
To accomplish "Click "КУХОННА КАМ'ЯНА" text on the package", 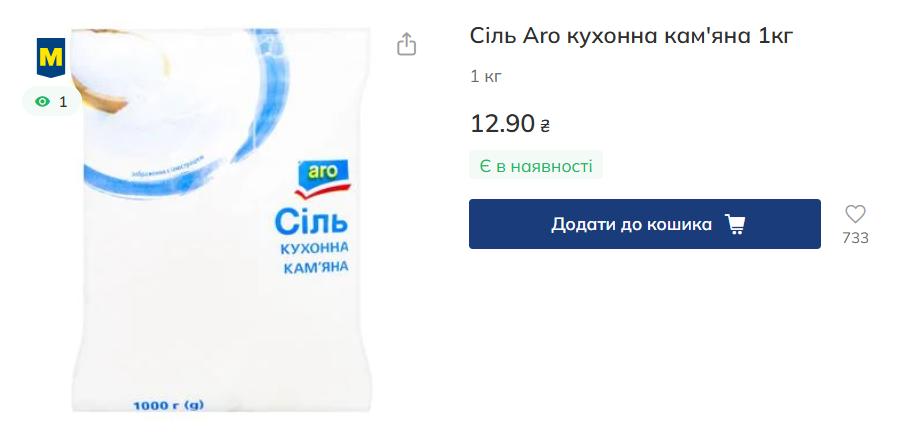I will coord(314,258).
